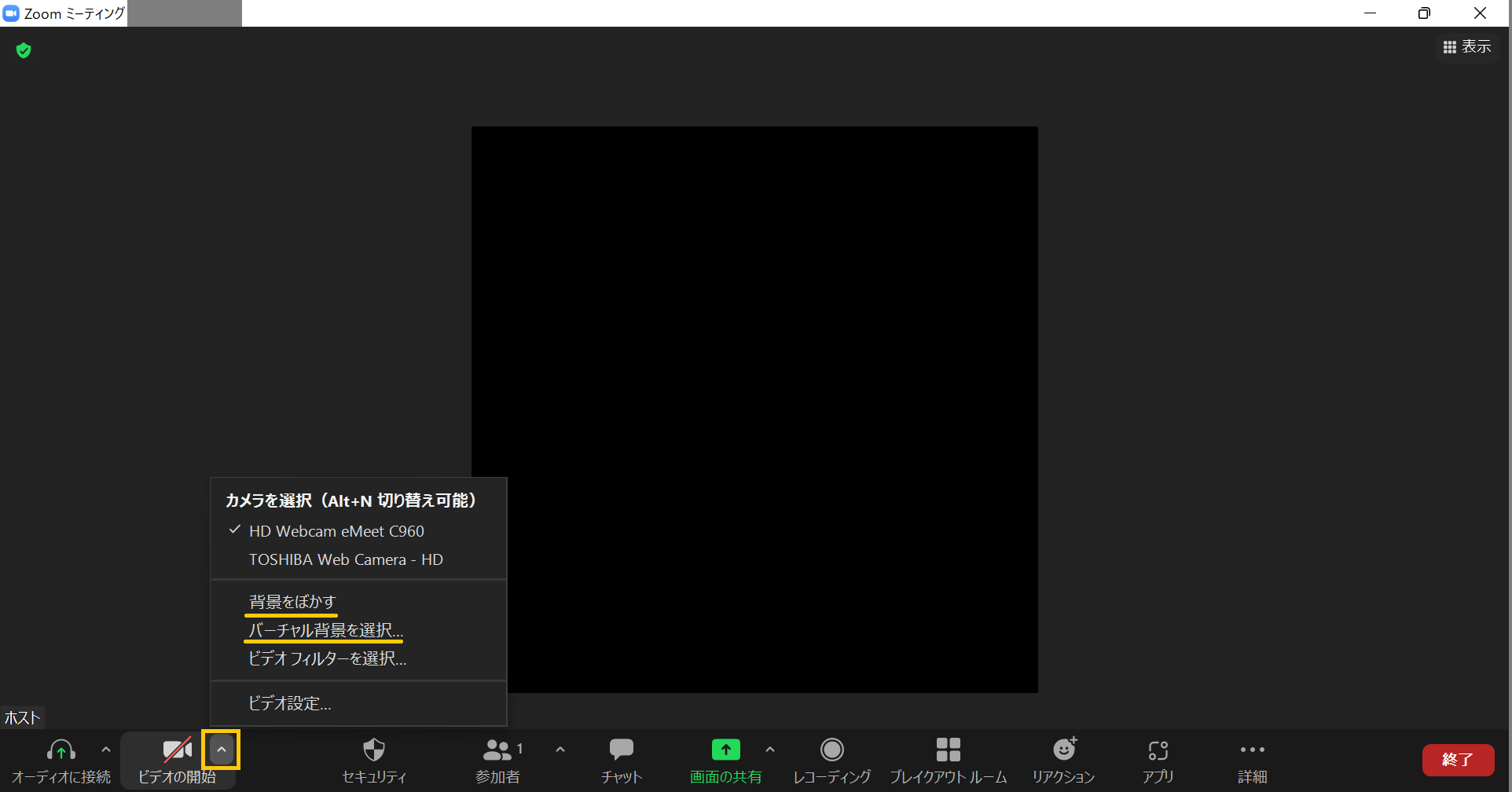Turn on camera with ビデオの開始

(177, 752)
